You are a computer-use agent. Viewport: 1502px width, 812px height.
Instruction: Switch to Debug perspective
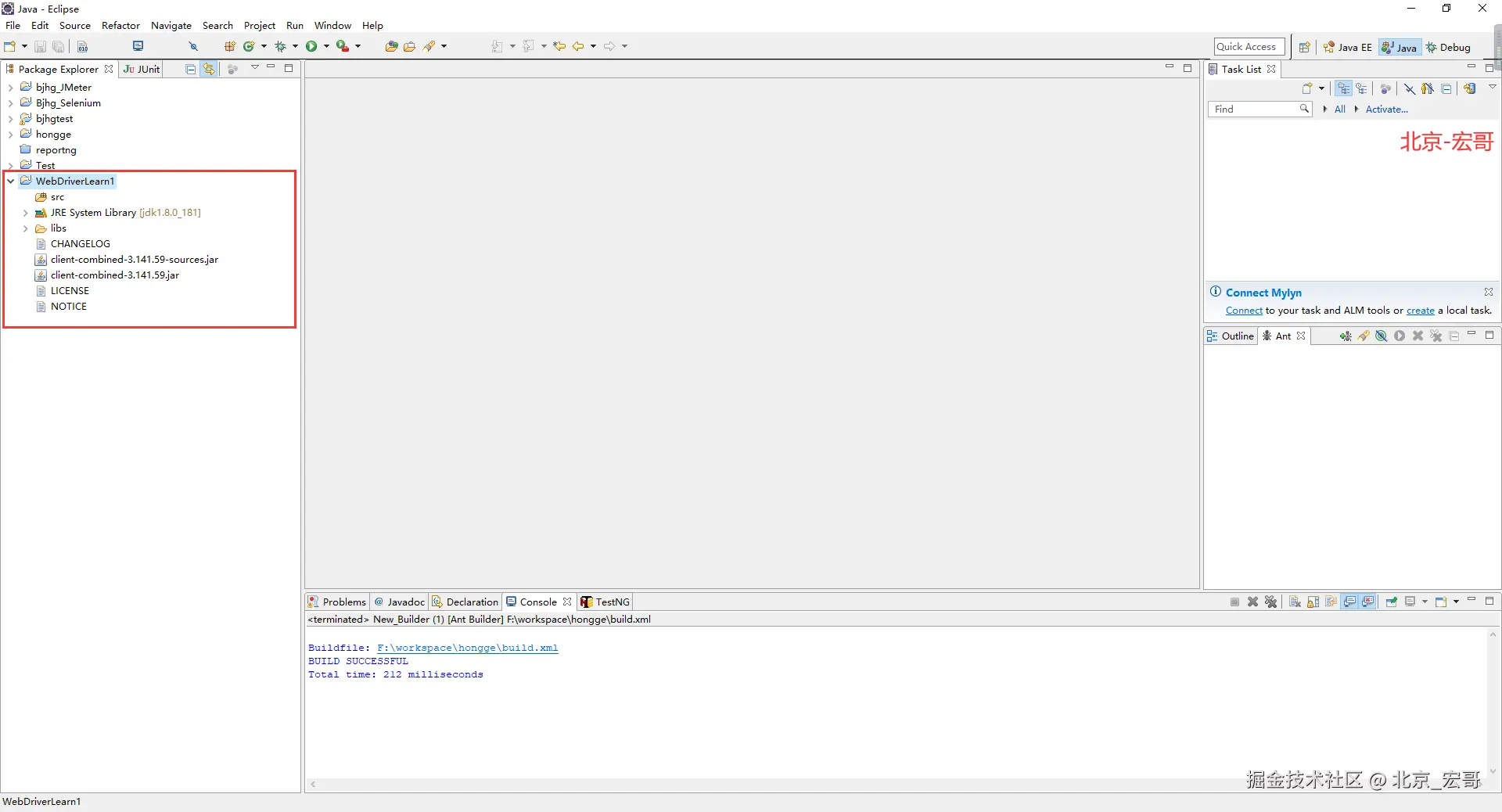1448,47
